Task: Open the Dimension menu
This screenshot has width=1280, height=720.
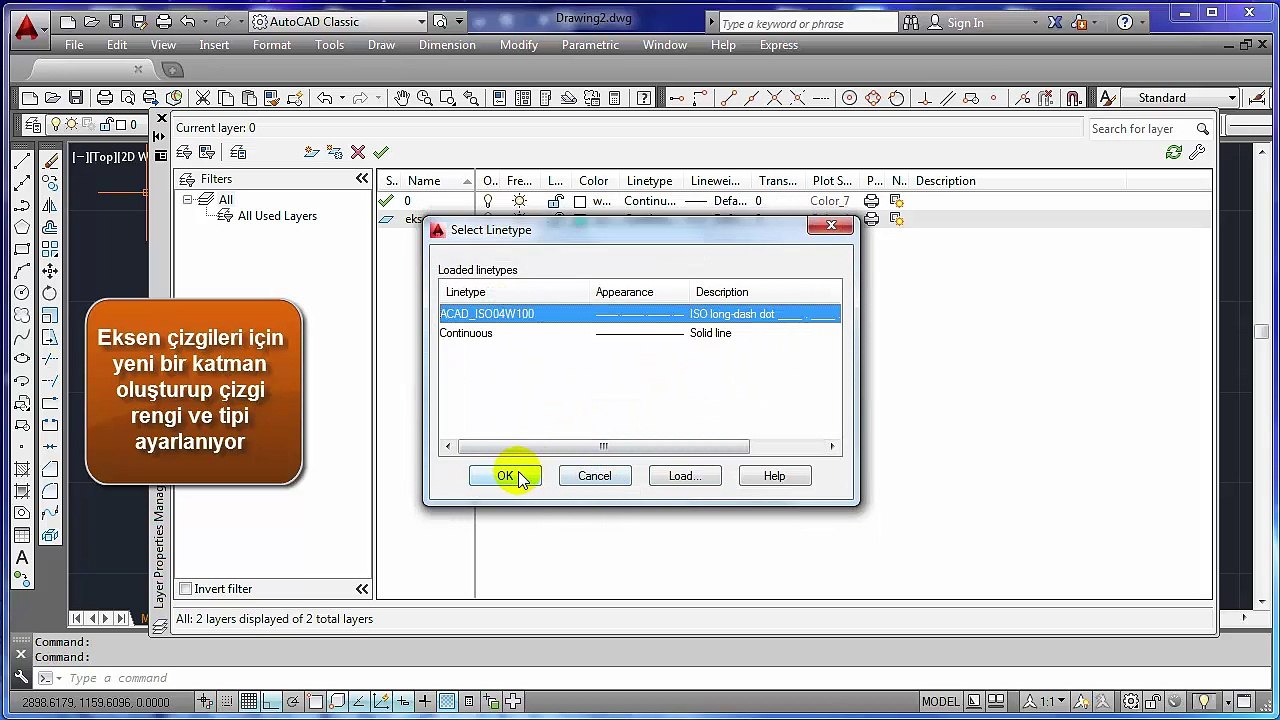Action: (447, 45)
